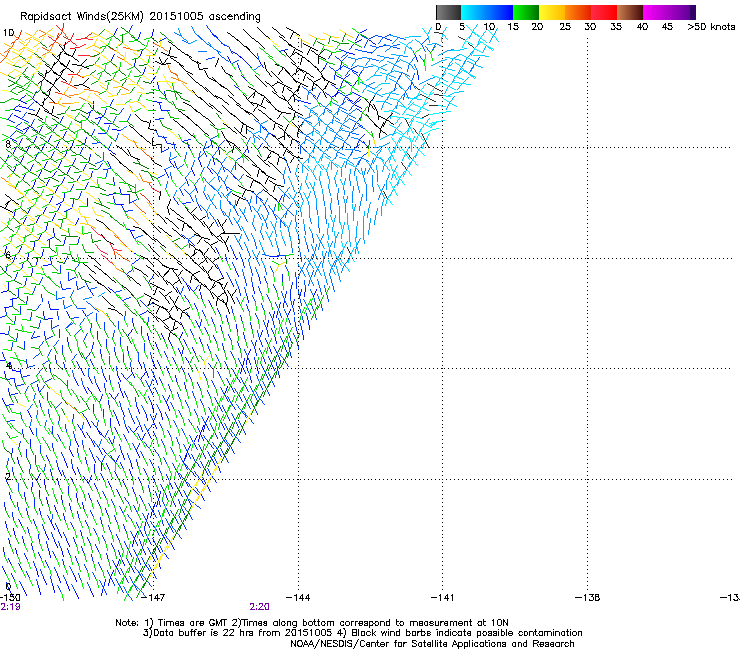
Task: Click the gray 0-5 knots color swatch
Action: coord(448,12)
